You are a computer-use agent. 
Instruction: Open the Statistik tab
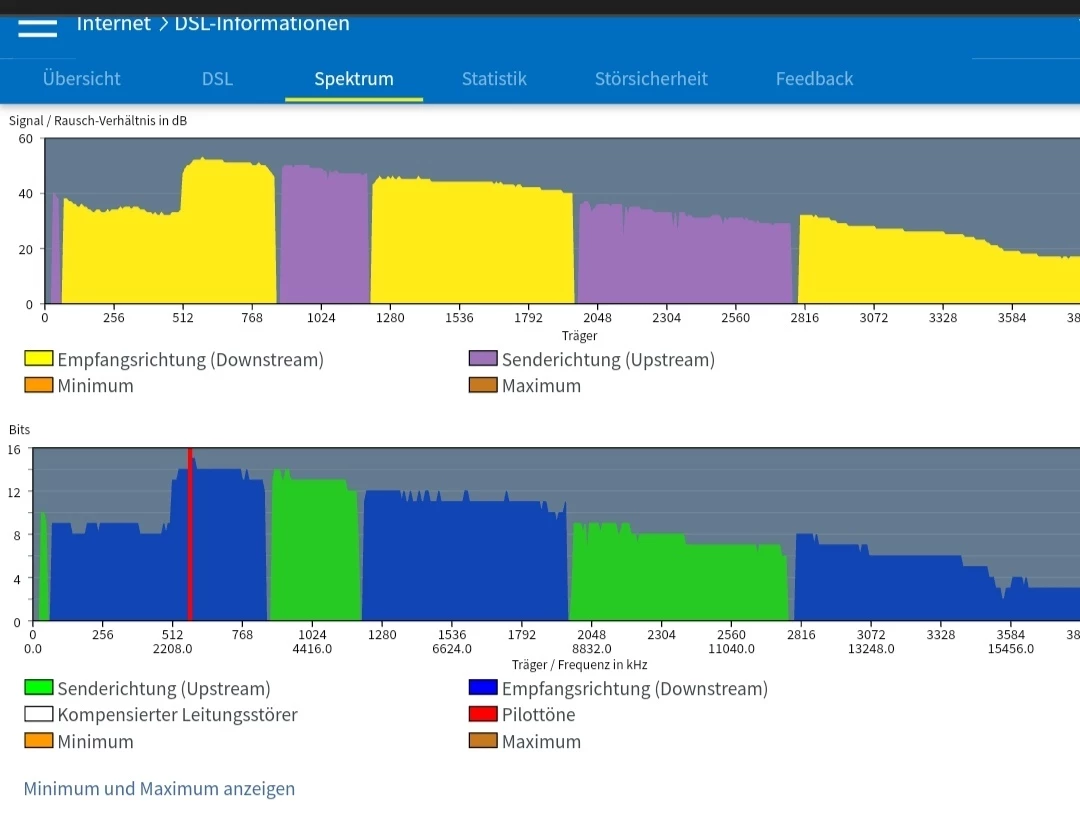(x=494, y=79)
